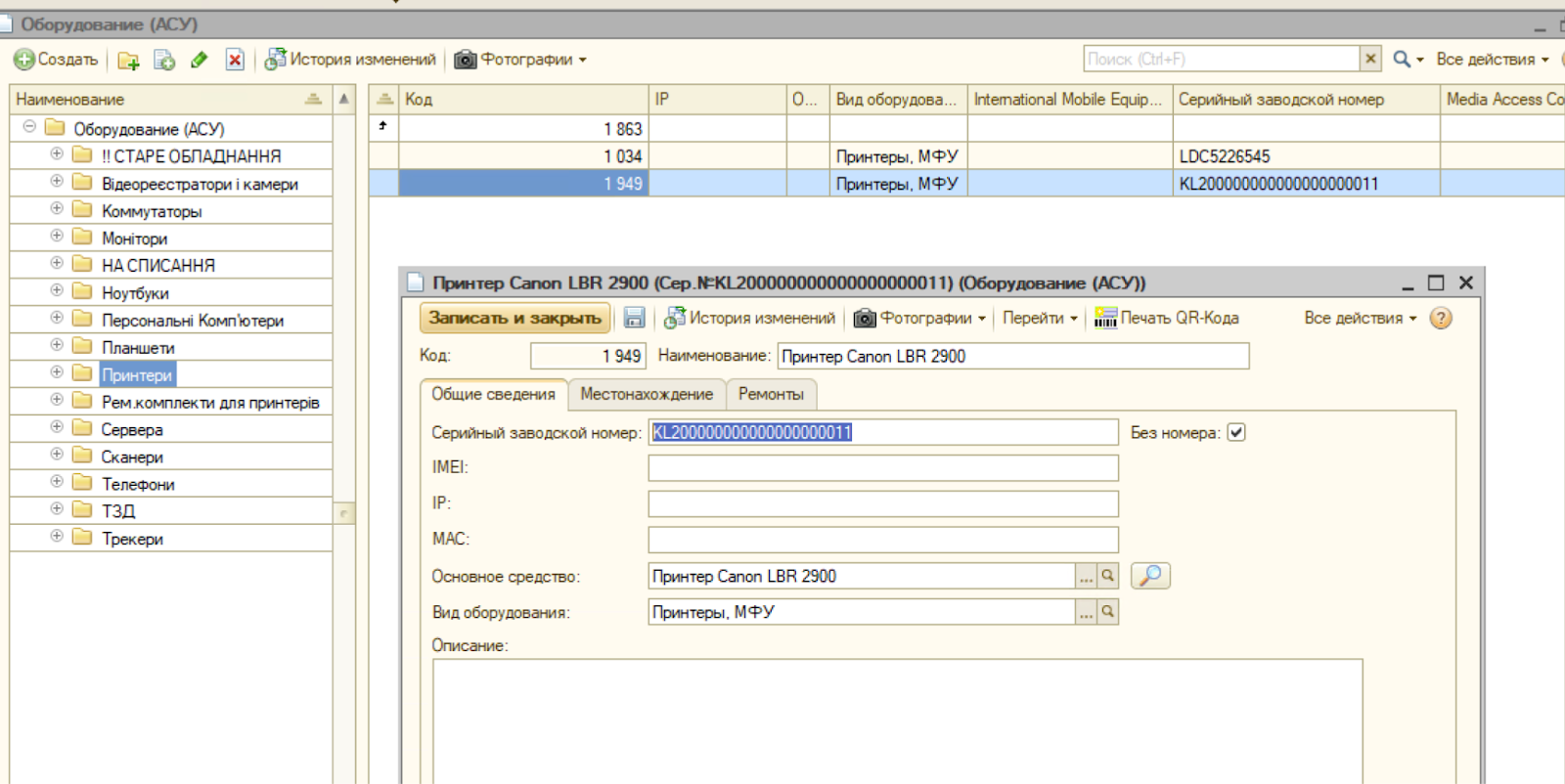Click the red X delete mark icon
The image size is (1565, 784).
click(x=235, y=61)
